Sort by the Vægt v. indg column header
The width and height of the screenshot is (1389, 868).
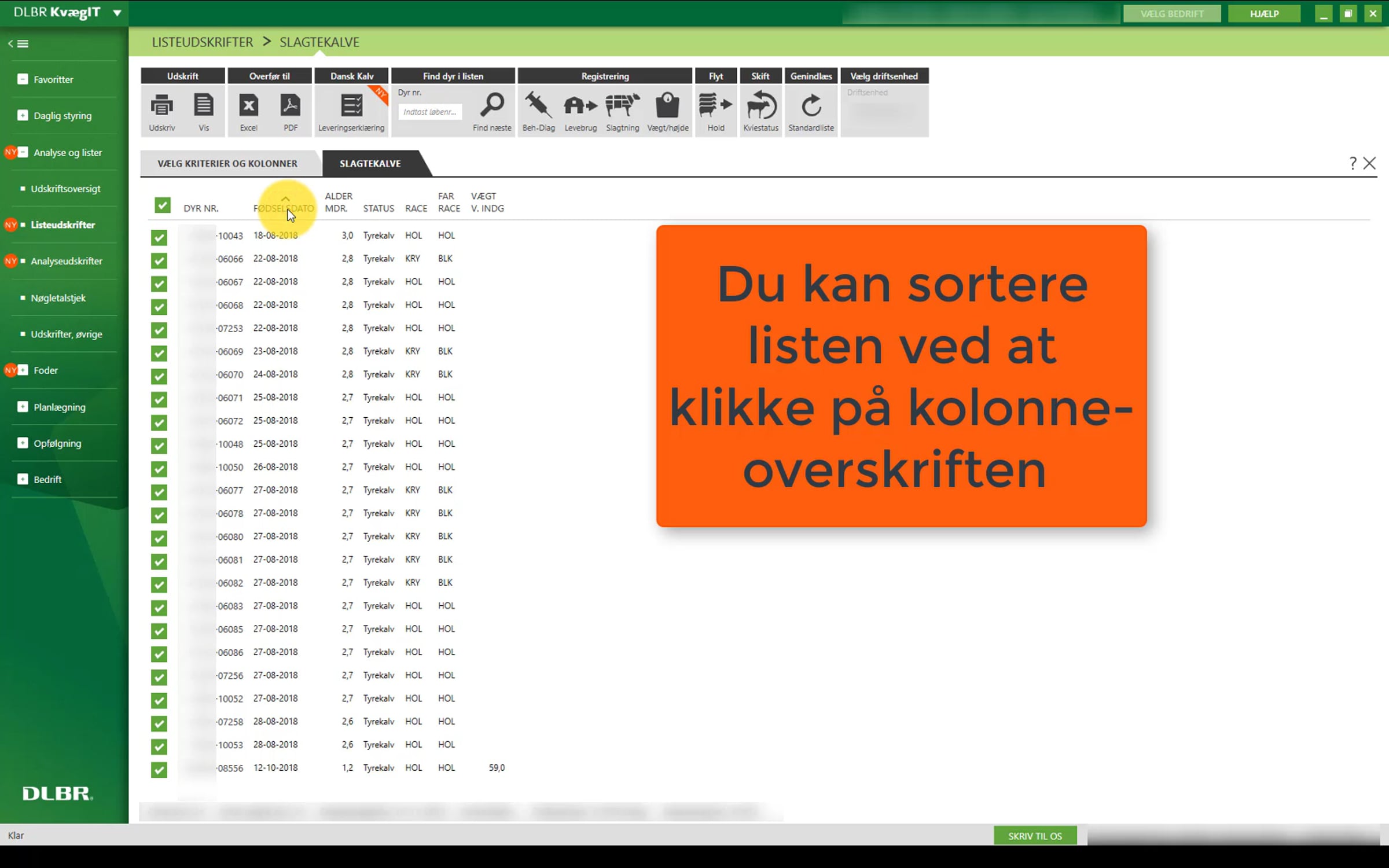(x=487, y=203)
